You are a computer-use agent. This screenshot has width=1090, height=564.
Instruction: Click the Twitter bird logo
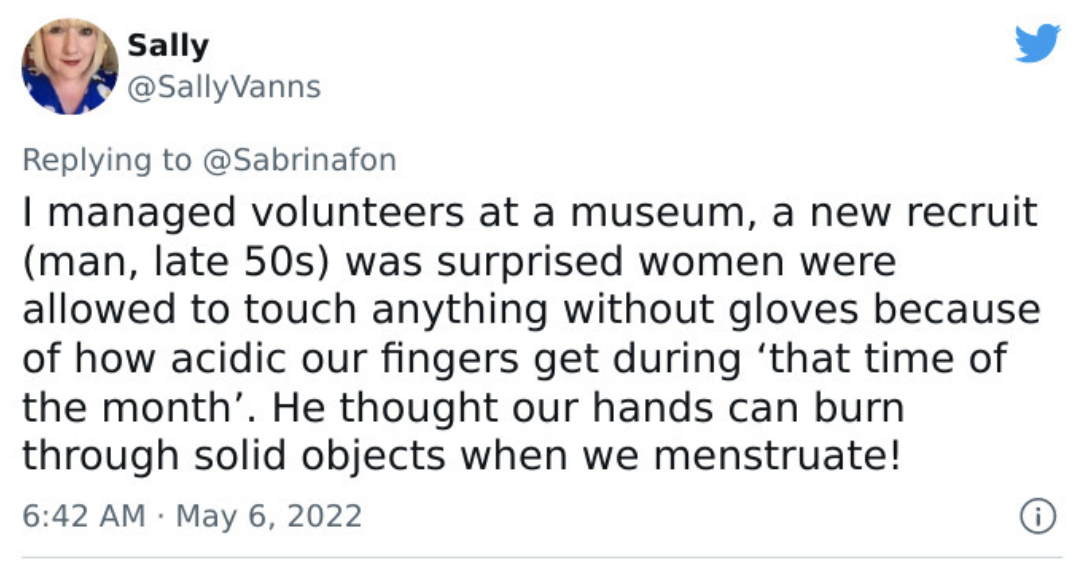point(1037,43)
